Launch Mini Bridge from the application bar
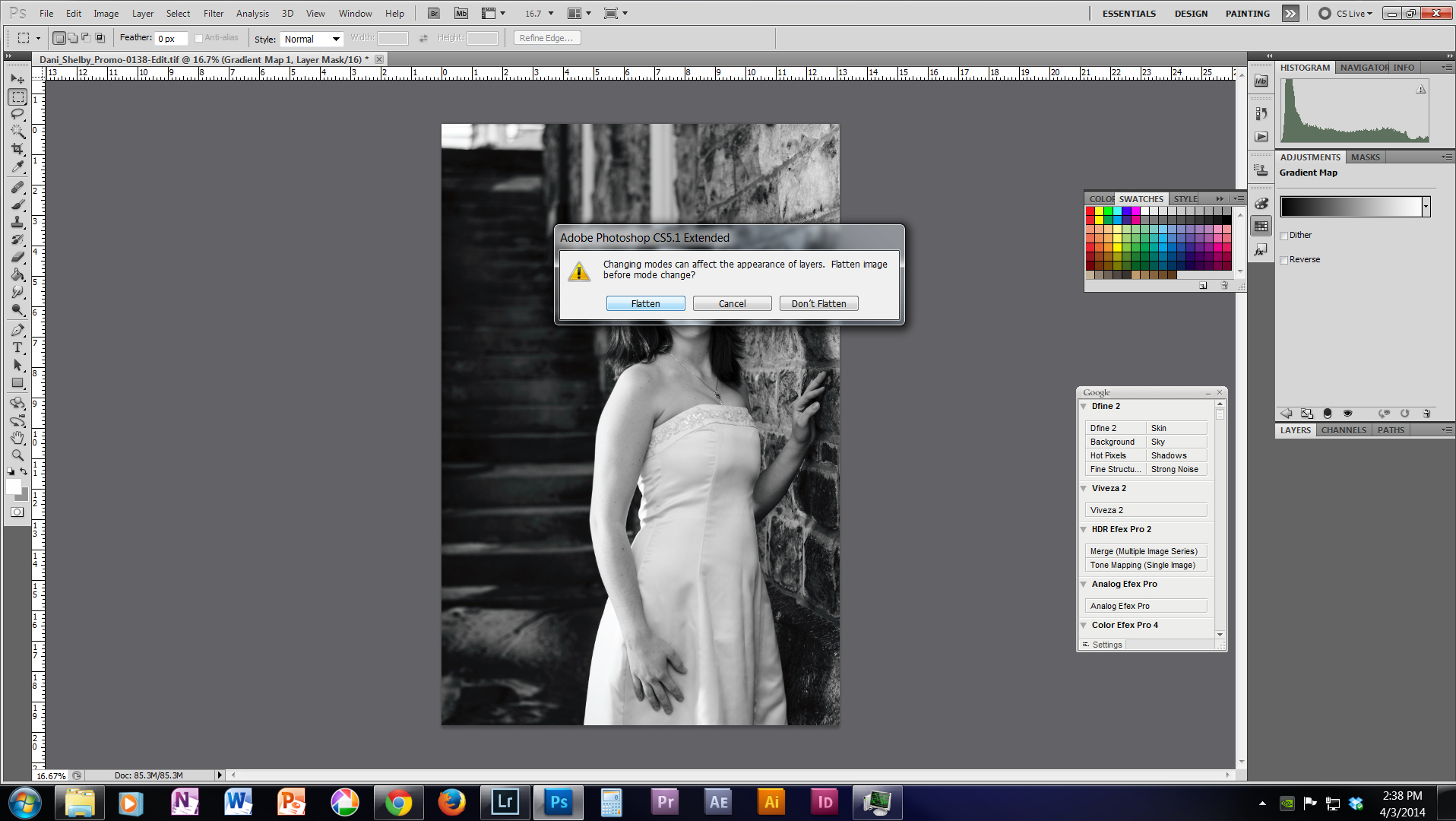Image resolution: width=1456 pixels, height=821 pixels. [x=461, y=13]
